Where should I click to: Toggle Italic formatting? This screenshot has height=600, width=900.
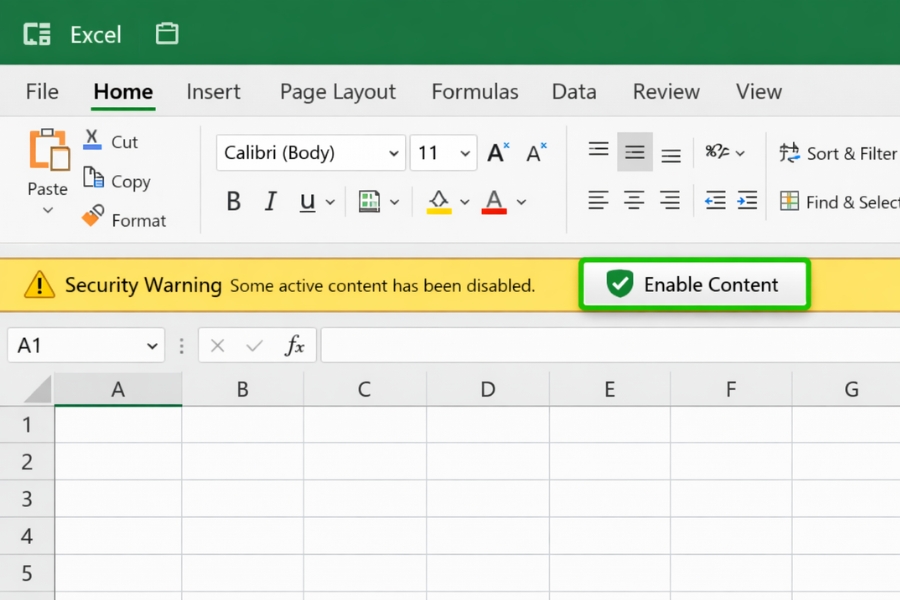pos(270,202)
